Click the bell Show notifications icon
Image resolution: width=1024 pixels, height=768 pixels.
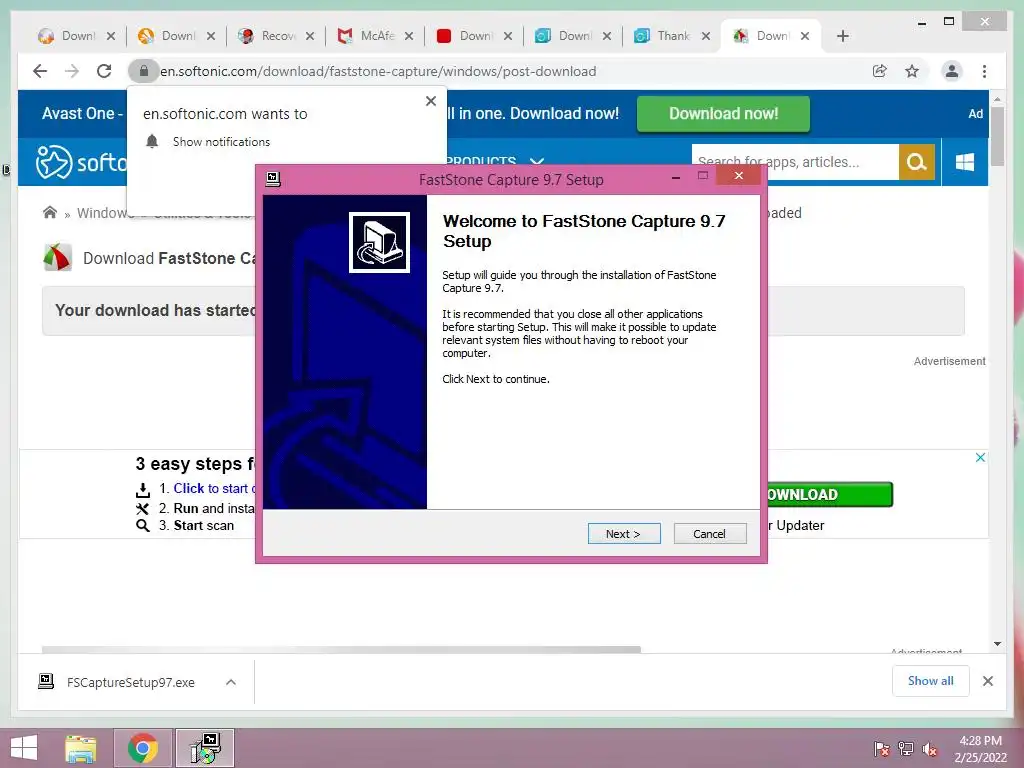152,141
